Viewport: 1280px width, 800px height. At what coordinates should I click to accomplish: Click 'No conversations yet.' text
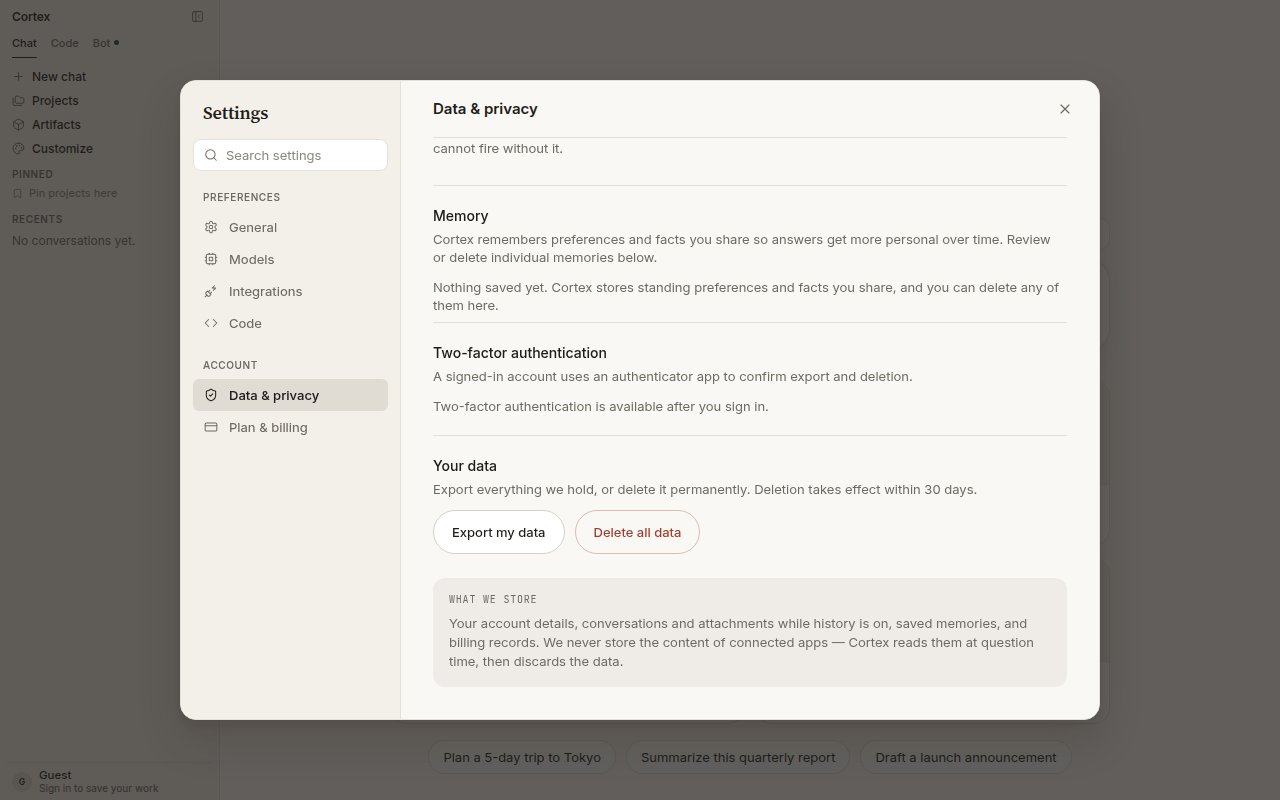click(73, 240)
